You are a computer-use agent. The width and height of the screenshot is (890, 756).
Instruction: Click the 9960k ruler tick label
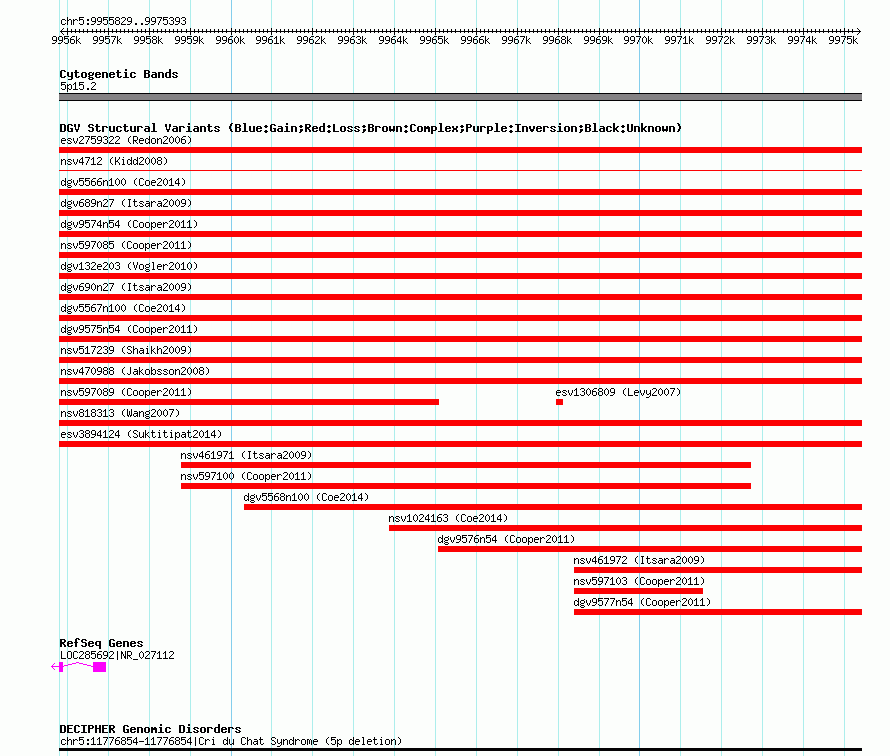pos(230,40)
